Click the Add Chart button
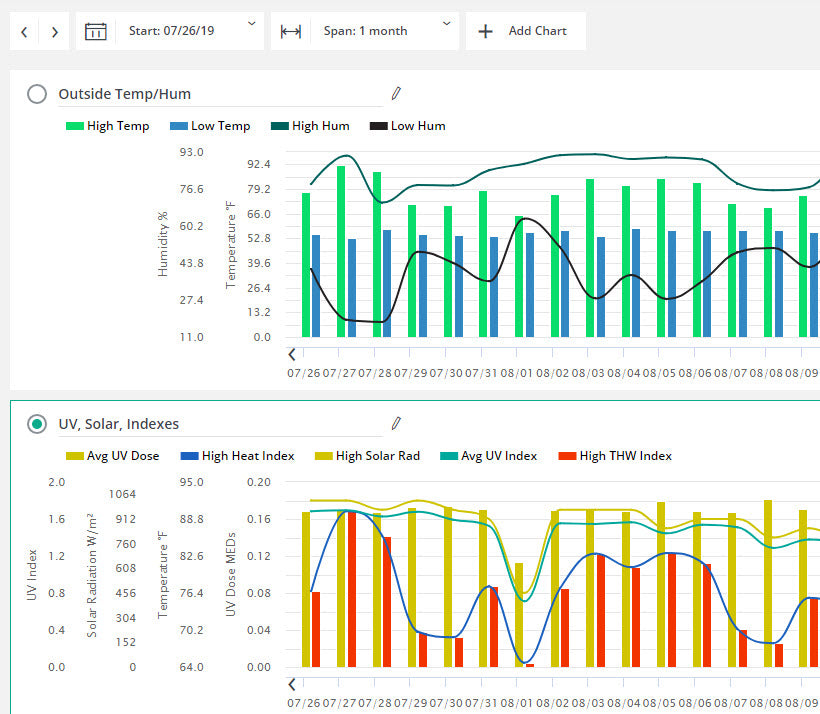Image resolution: width=820 pixels, height=714 pixels. click(x=525, y=31)
